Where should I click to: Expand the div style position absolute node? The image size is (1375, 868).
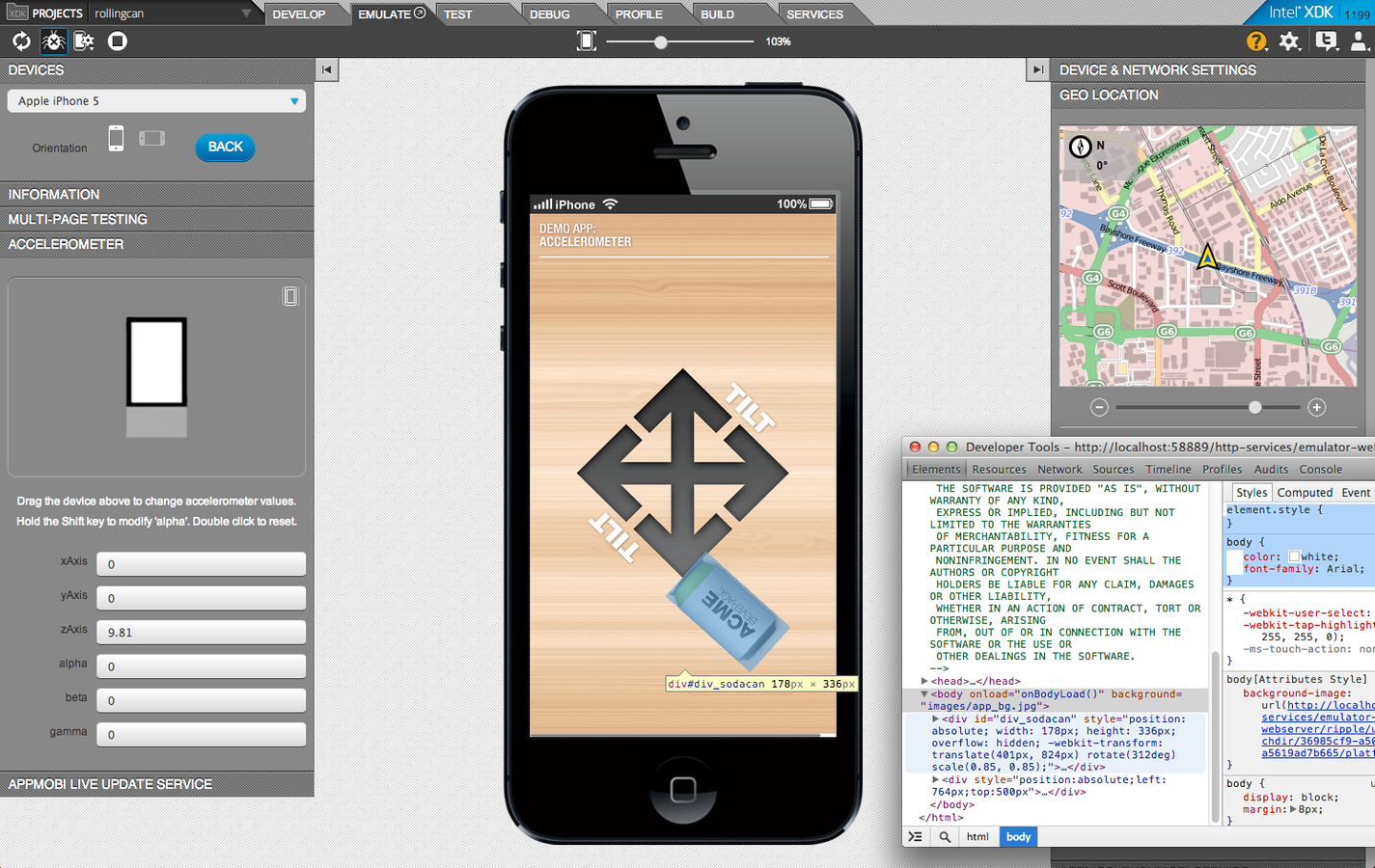point(935,779)
